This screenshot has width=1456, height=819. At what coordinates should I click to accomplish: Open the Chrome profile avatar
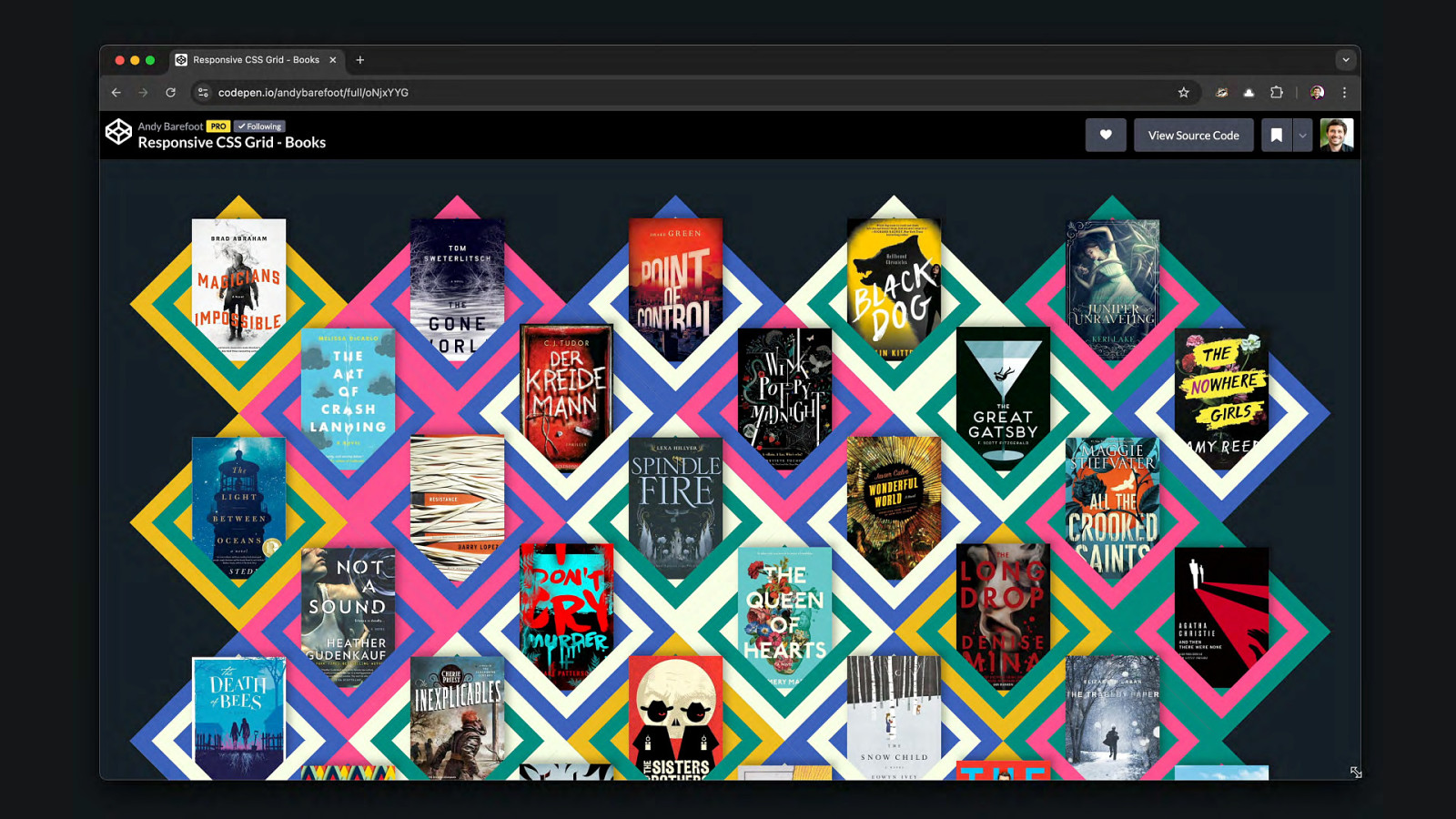tap(1317, 93)
